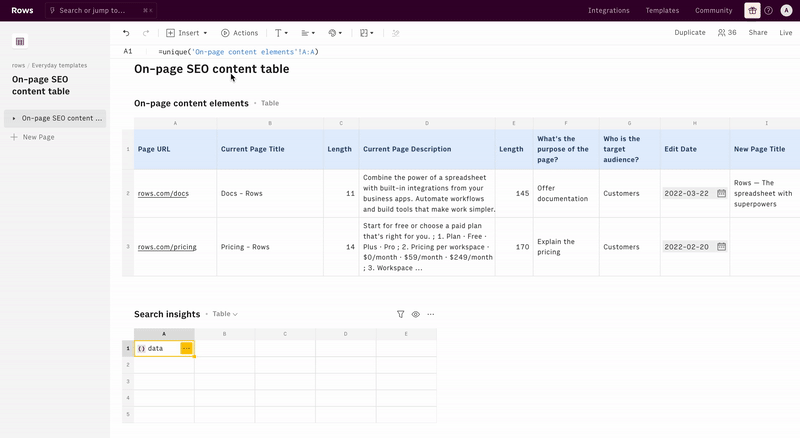The width and height of the screenshot is (800, 438).
Task: Click the clear formatting eraser icon
Action: (395, 33)
